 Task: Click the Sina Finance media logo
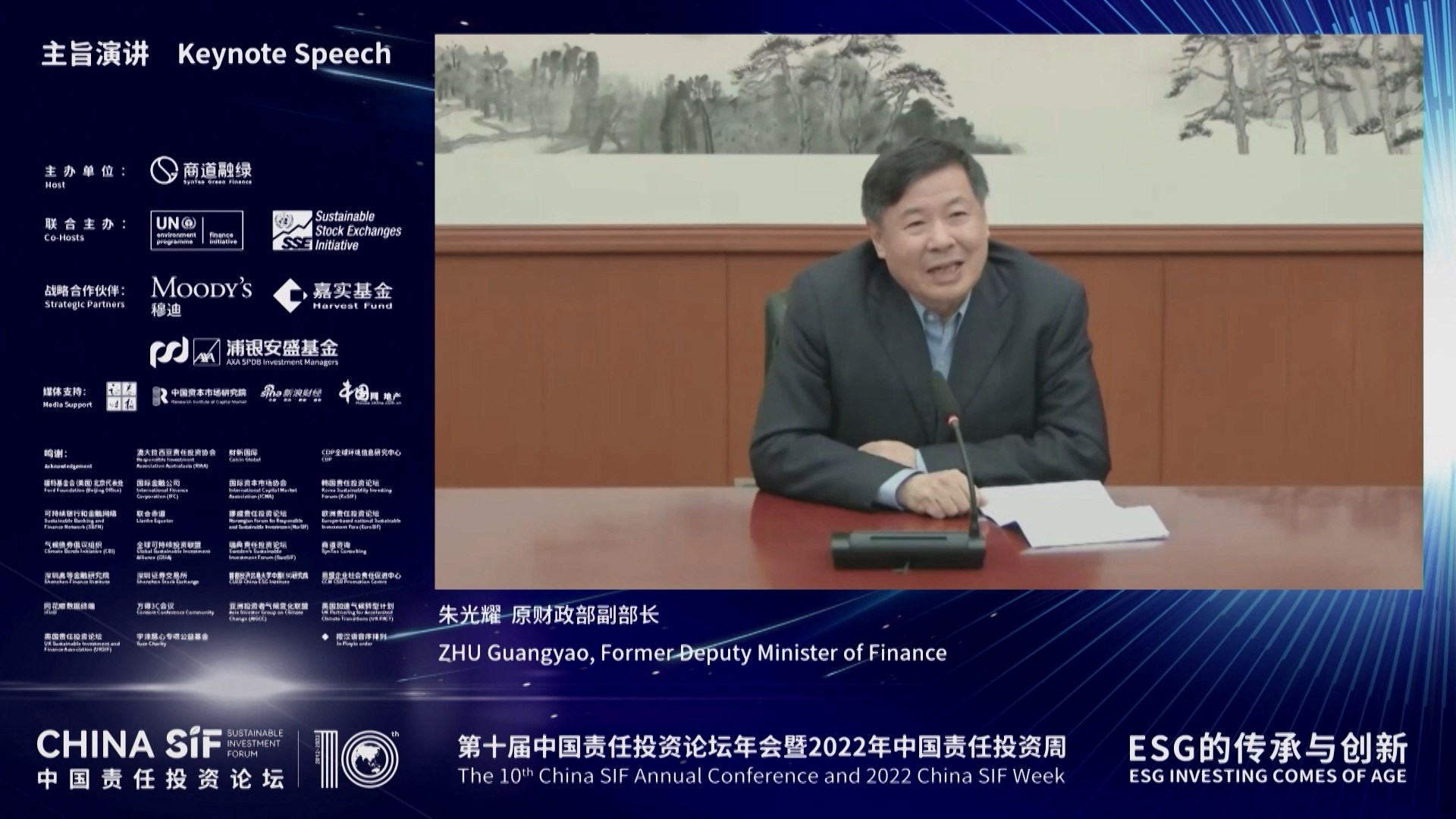point(291,394)
